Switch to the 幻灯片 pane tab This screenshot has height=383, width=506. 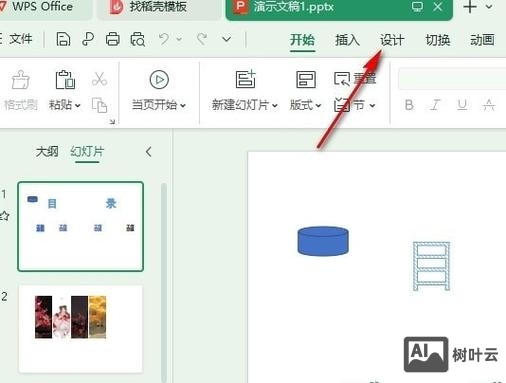pos(87,152)
